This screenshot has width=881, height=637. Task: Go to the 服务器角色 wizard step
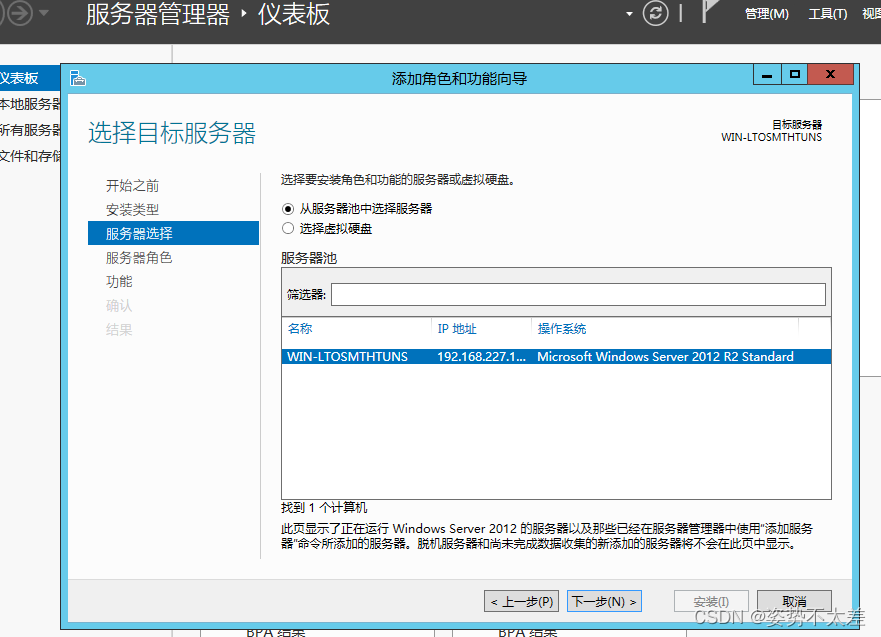click(x=139, y=257)
